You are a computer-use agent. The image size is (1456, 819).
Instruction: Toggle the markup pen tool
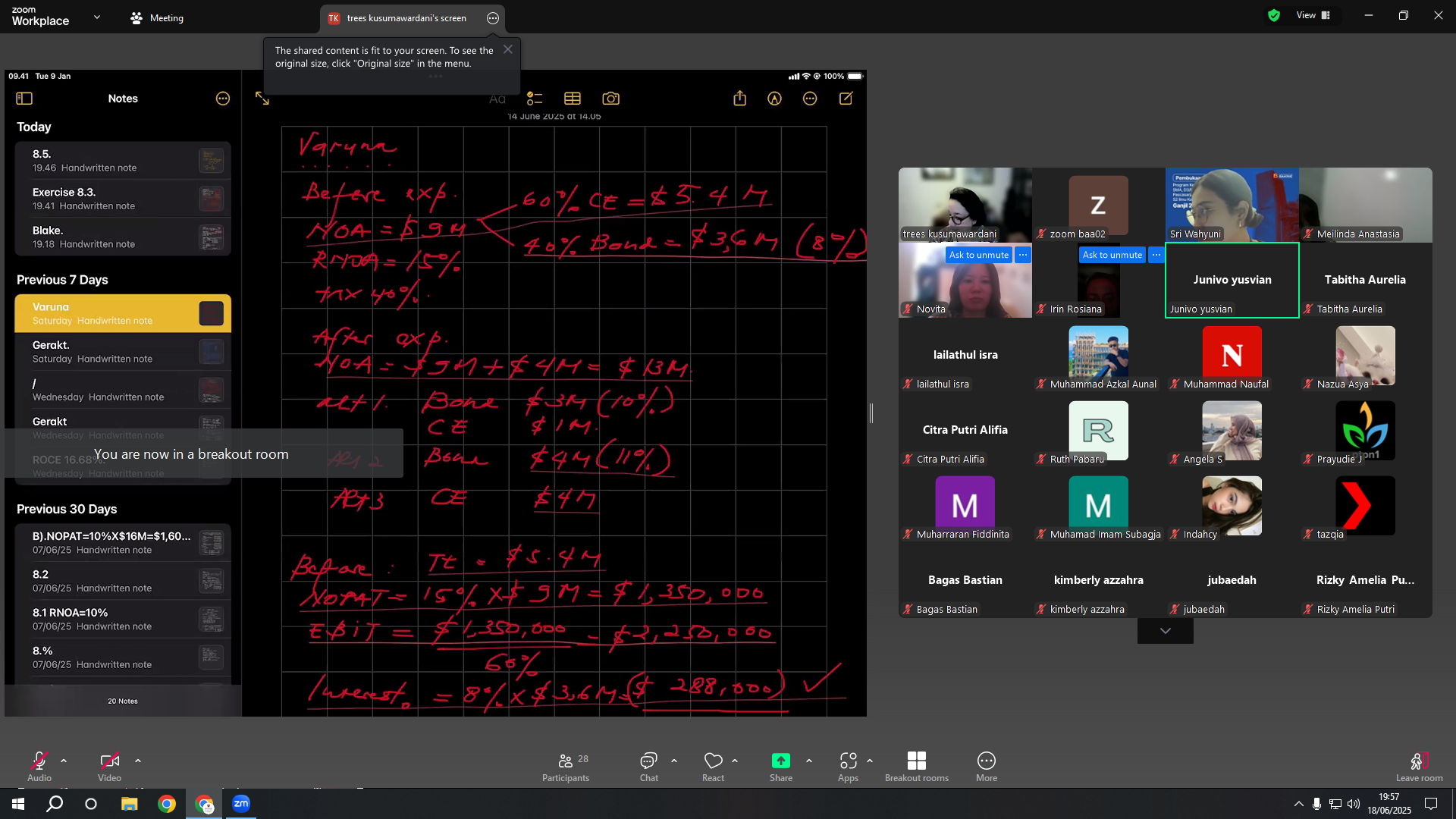coord(774,99)
